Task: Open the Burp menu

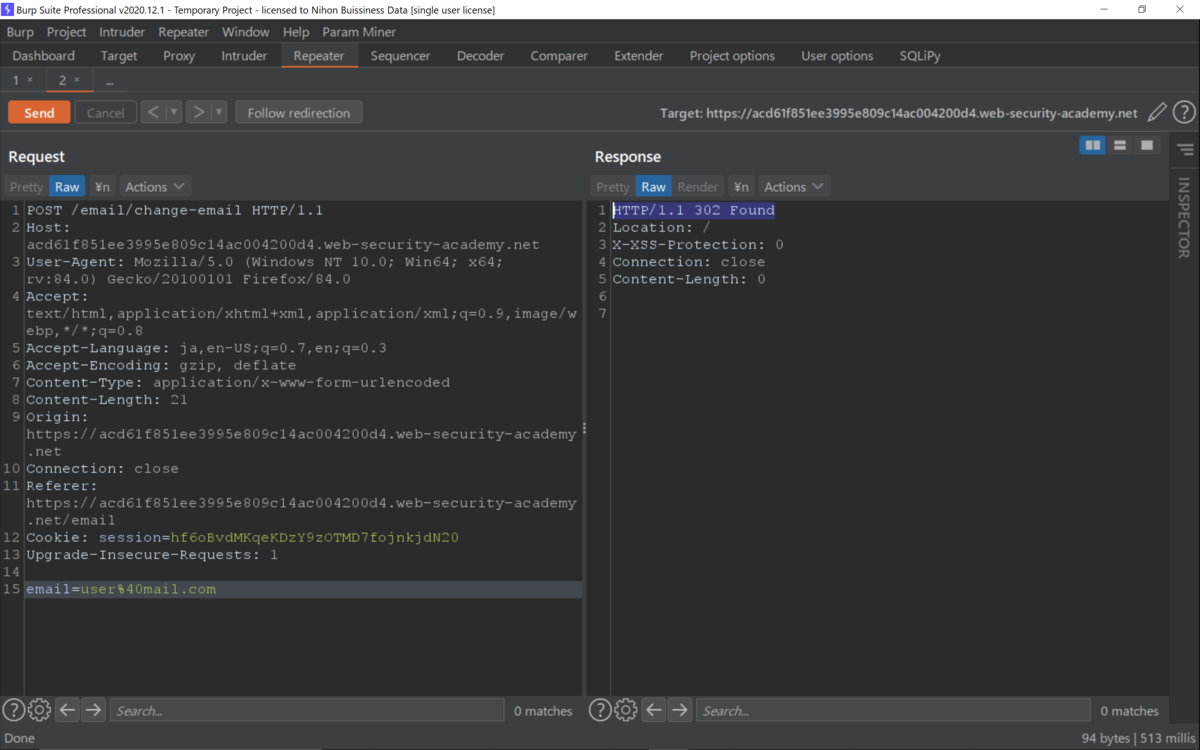Action: (x=20, y=32)
